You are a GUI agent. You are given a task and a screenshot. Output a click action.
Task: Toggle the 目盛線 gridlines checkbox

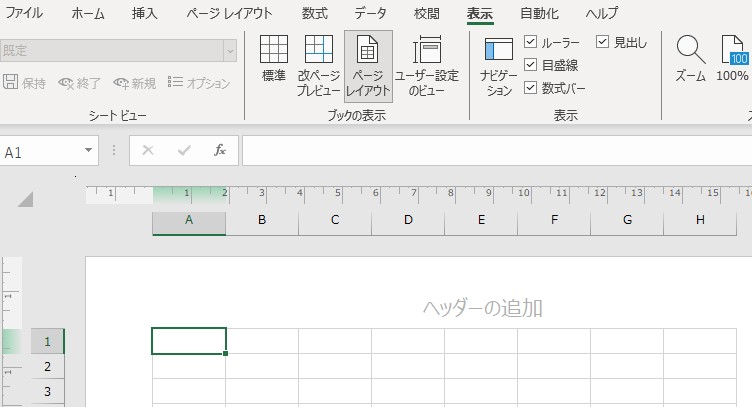(531, 65)
